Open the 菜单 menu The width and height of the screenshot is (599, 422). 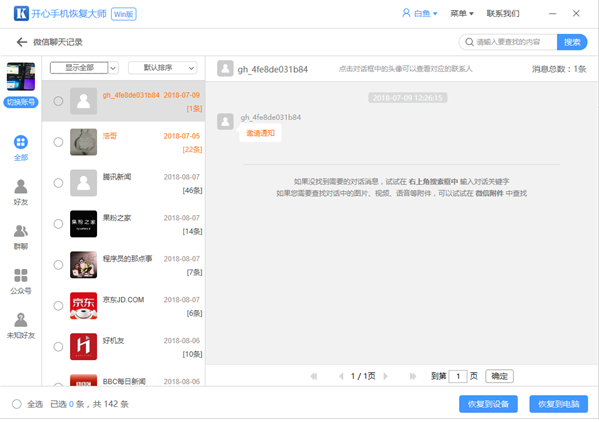tap(461, 13)
